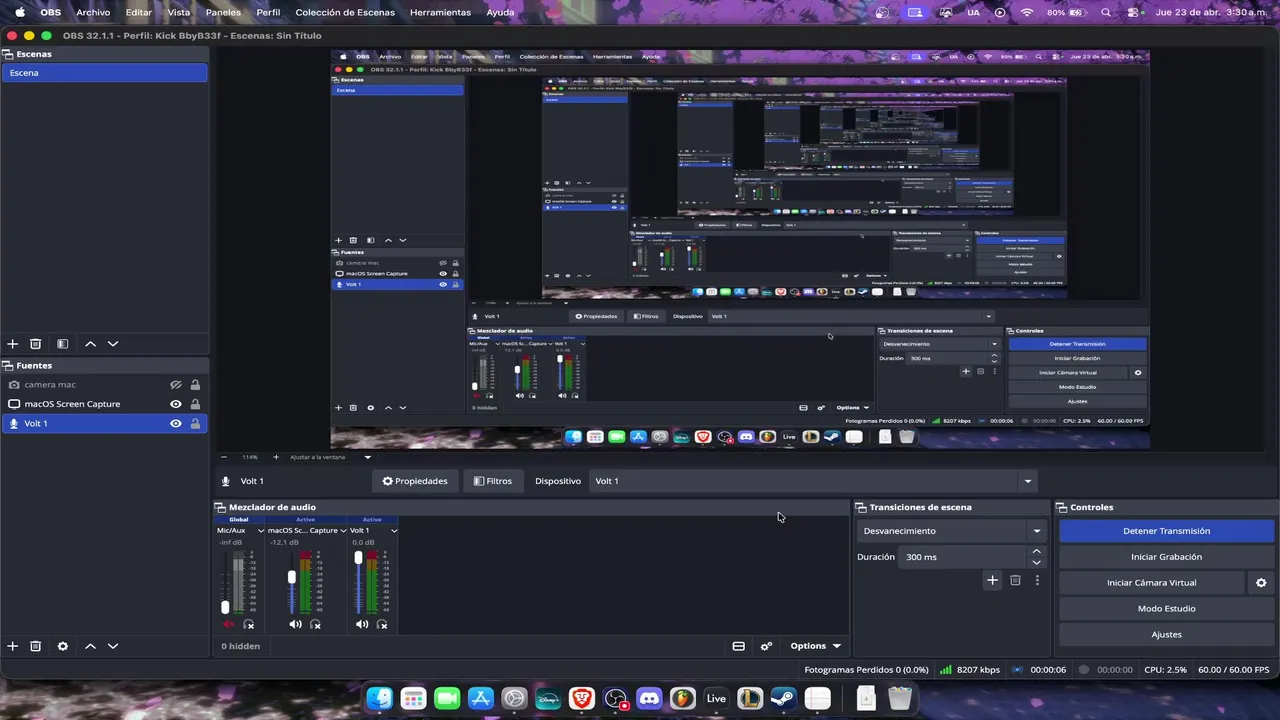The width and height of the screenshot is (1280, 720).
Task: Open Discord from the Dock
Action: 649,699
